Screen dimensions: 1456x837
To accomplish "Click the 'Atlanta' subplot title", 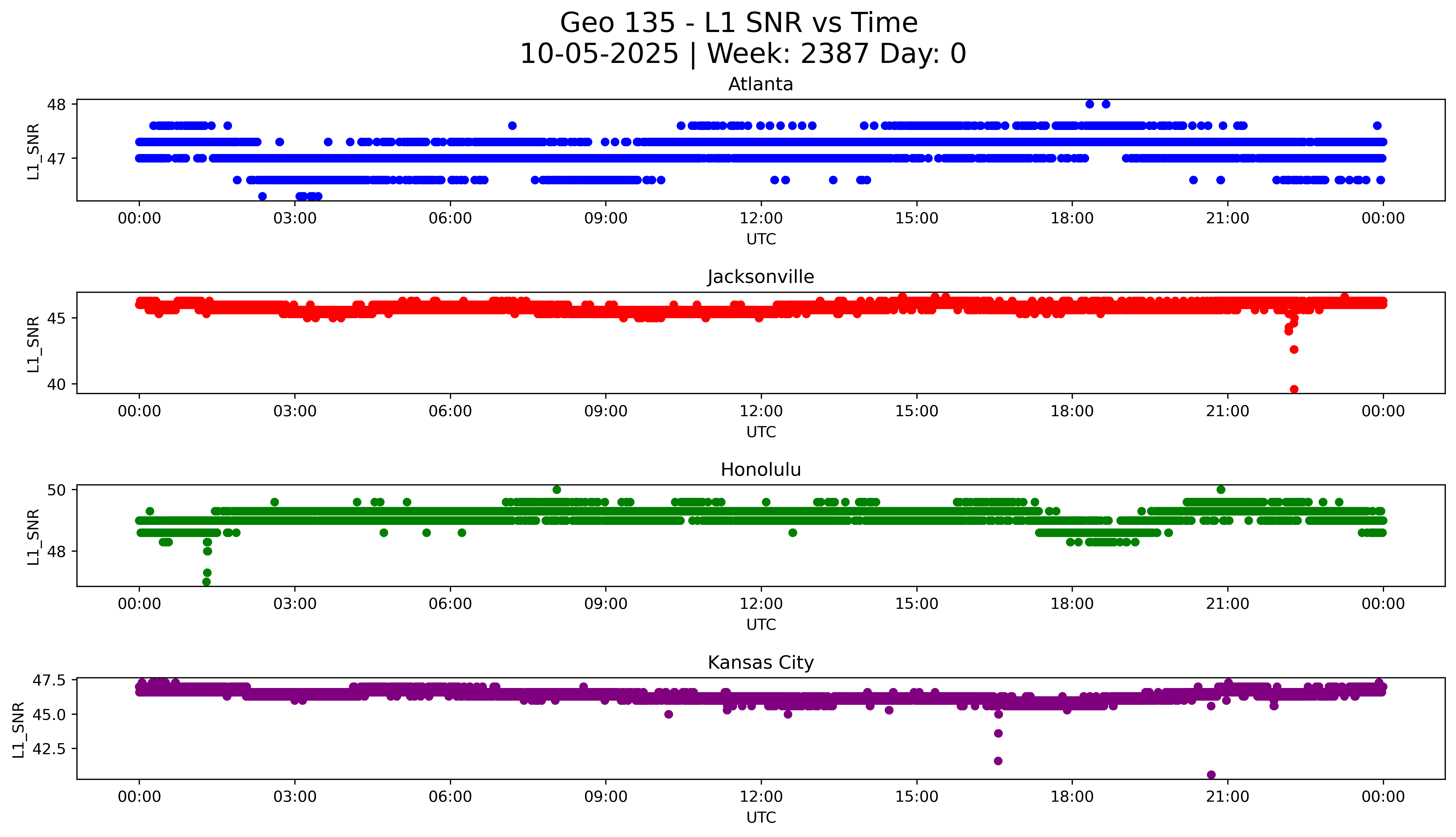I will pyautogui.click(x=760, y=84).
